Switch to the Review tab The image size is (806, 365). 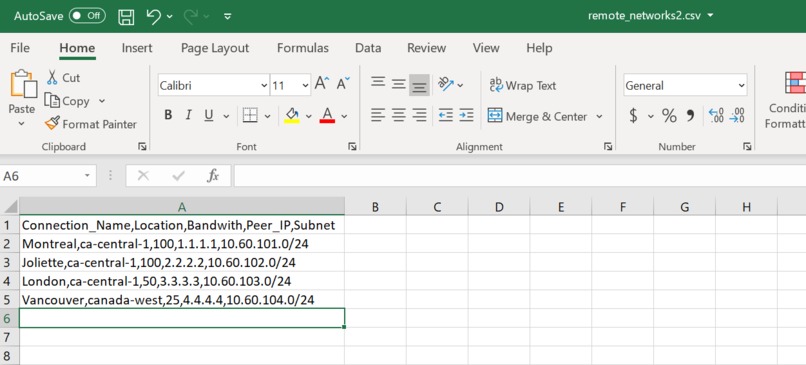pos(426,48)
